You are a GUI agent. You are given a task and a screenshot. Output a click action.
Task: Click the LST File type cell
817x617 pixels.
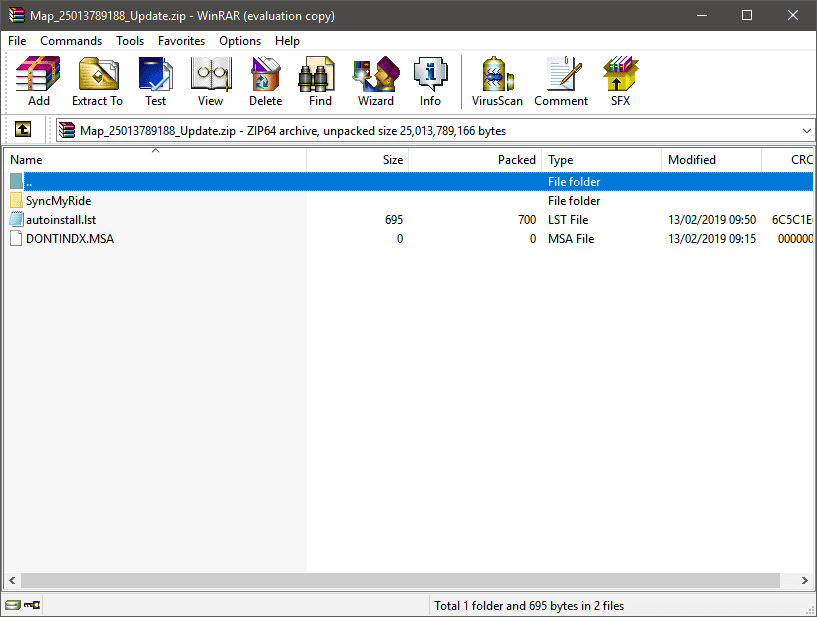(x=568, y=220)
